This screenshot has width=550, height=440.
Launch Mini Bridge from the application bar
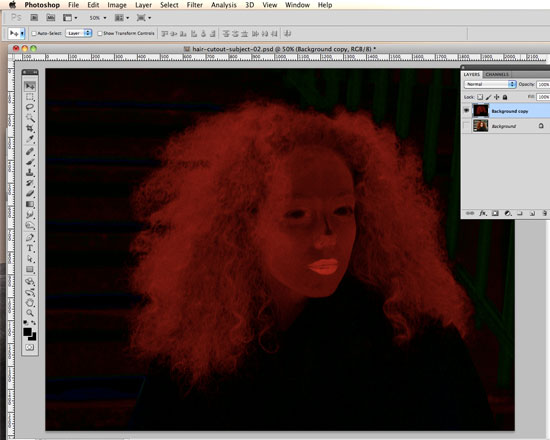tap(51, 18)
